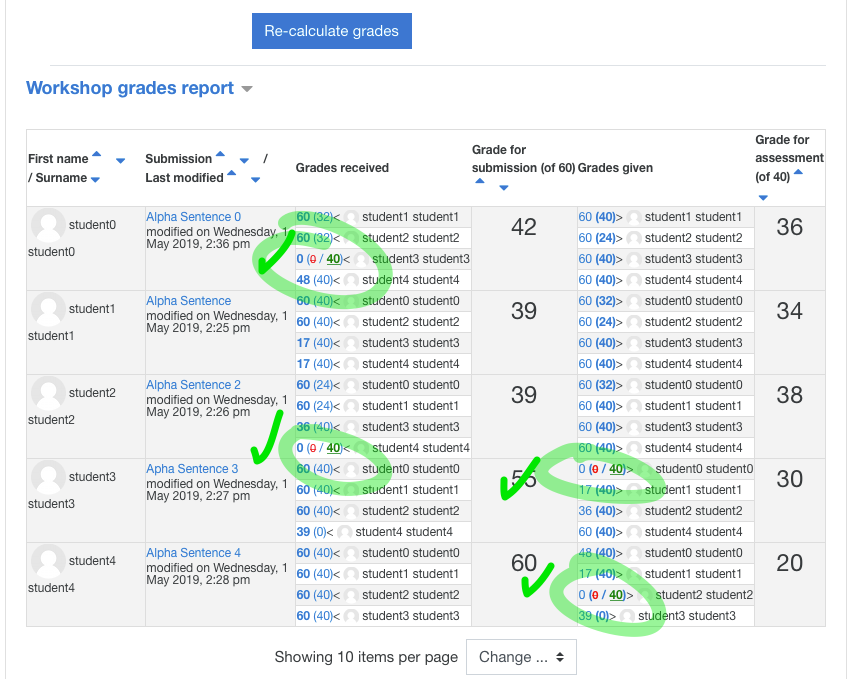
Task: Click Grade for assessment (of 40) header
Action: [x=789, y=158]
